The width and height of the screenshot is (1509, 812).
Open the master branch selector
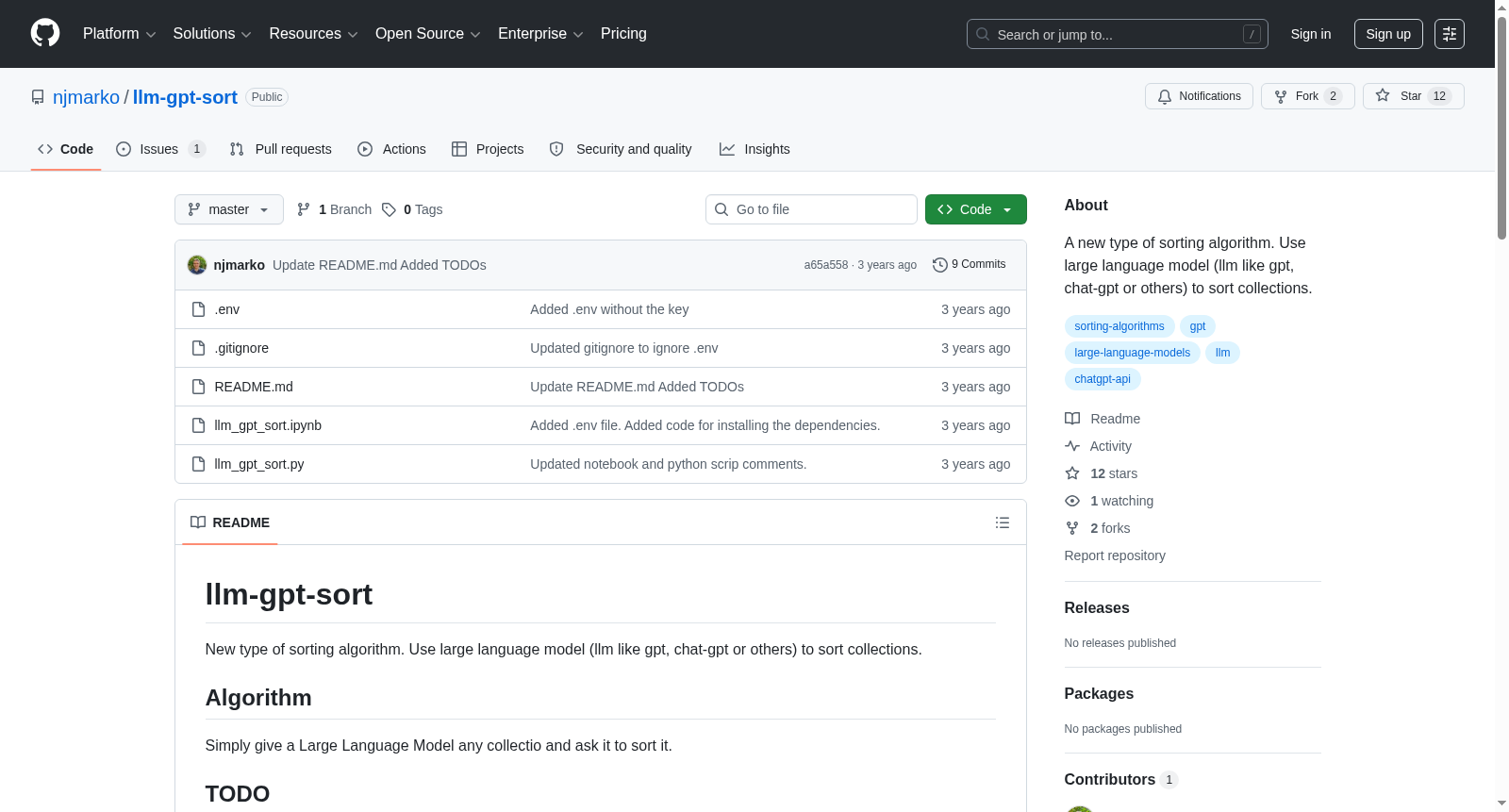pos(229,209)
